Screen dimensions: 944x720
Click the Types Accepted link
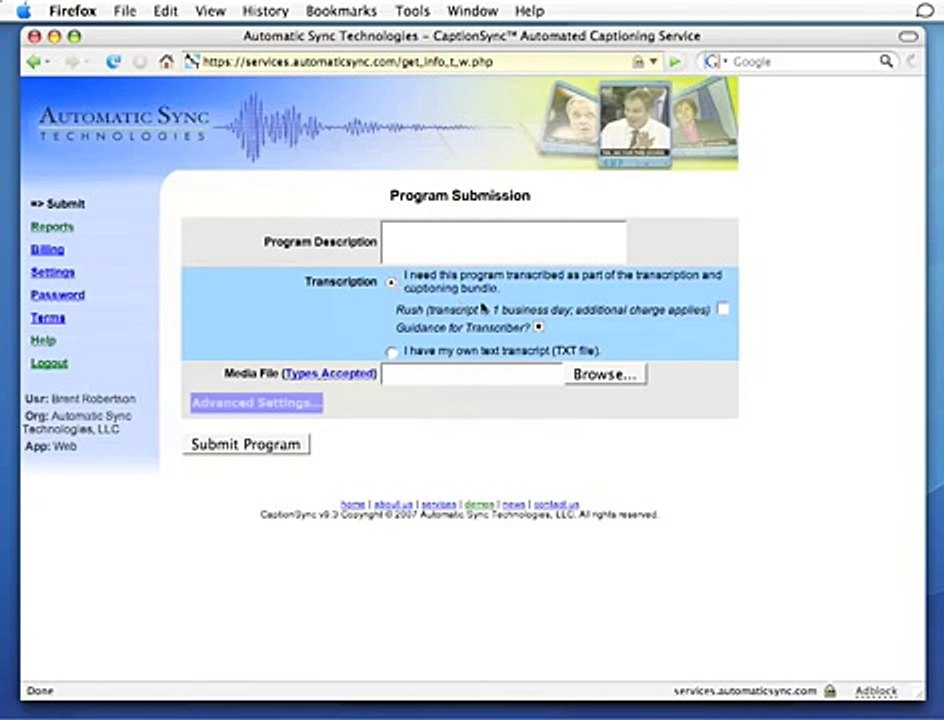[329, 373]
